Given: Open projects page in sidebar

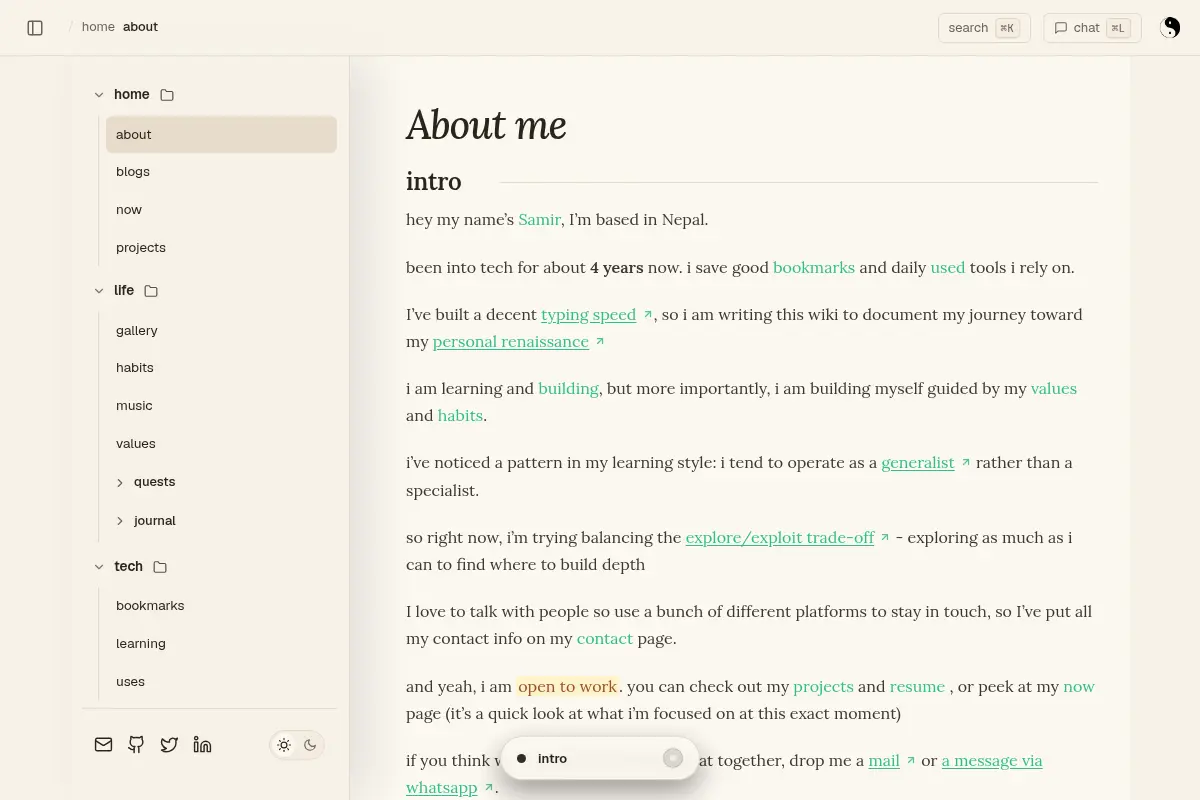Looking at the screenshot, I should [221, 248].
